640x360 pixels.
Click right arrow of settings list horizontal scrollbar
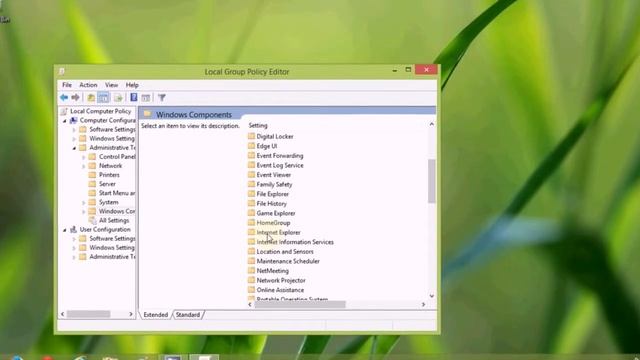point(423,304)
